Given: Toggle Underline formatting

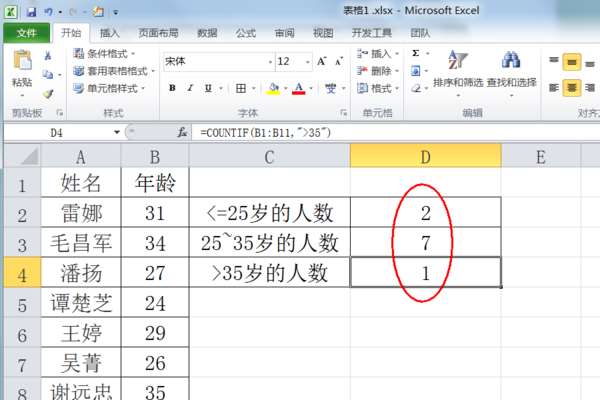Looking at the screenshot, I should click(x=208, y=88).
